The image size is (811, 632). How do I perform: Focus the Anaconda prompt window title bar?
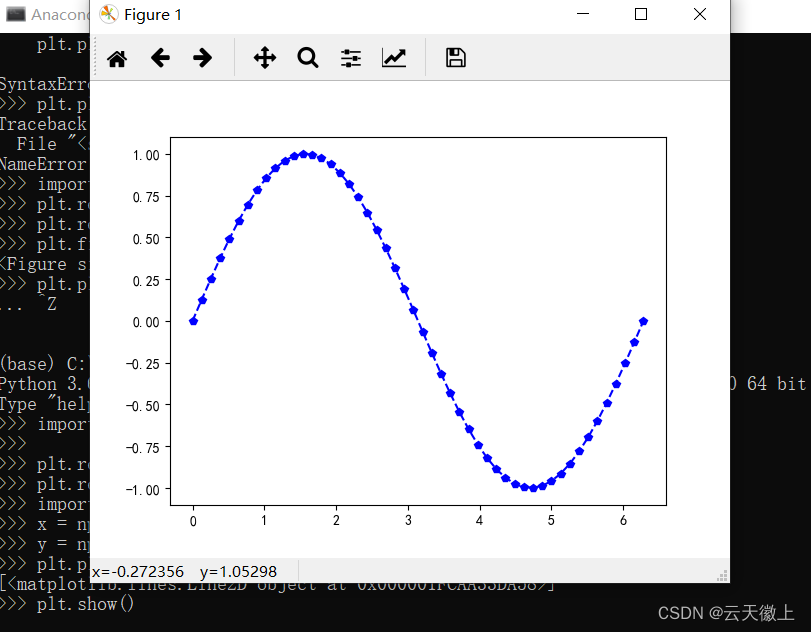(45, 14)
